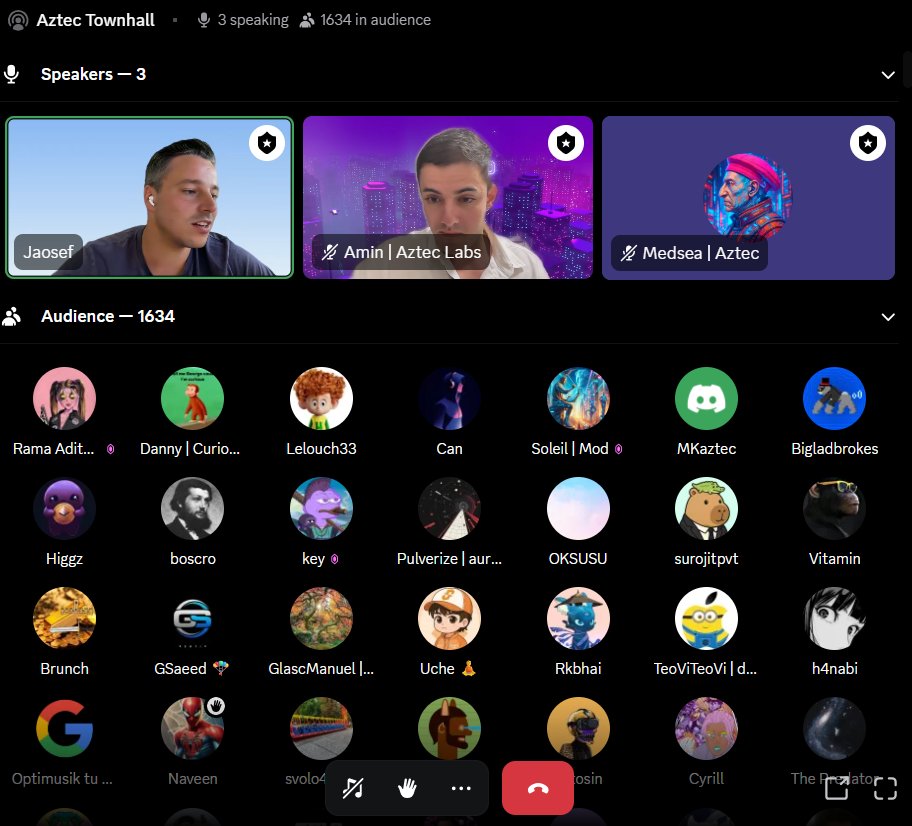Select Amin | Aztec Labs video tile
The image size is (912, 826).
coord(448,198)
